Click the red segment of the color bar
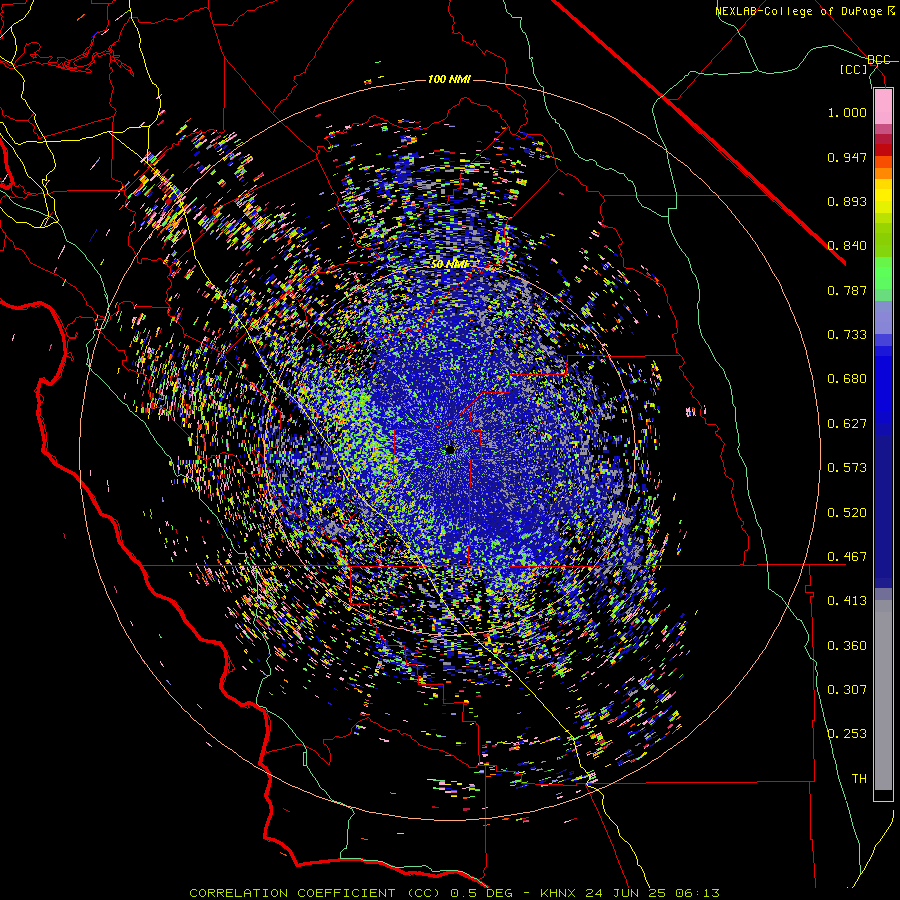900x900 pixels. point(883,149)
